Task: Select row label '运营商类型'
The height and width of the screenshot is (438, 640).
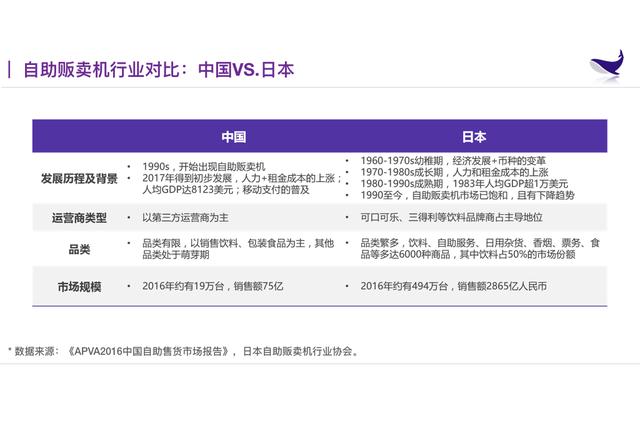Action: coord(79,218)
